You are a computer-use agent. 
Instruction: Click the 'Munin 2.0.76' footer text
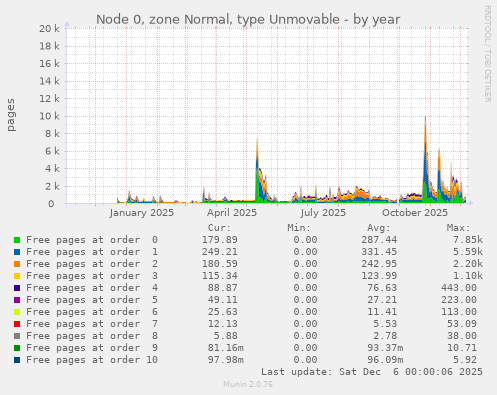(x=248, y=384)
